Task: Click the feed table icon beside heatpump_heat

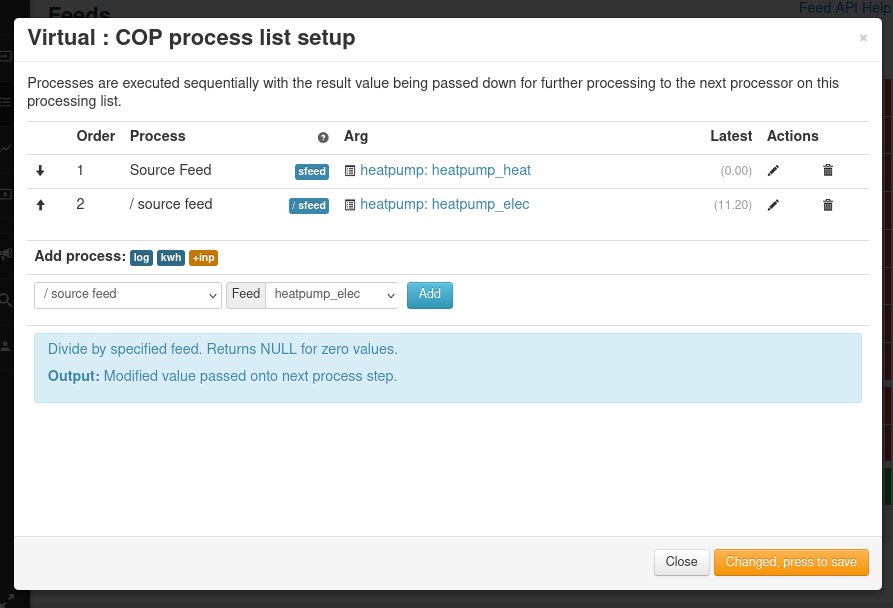Action: (348, 170)
